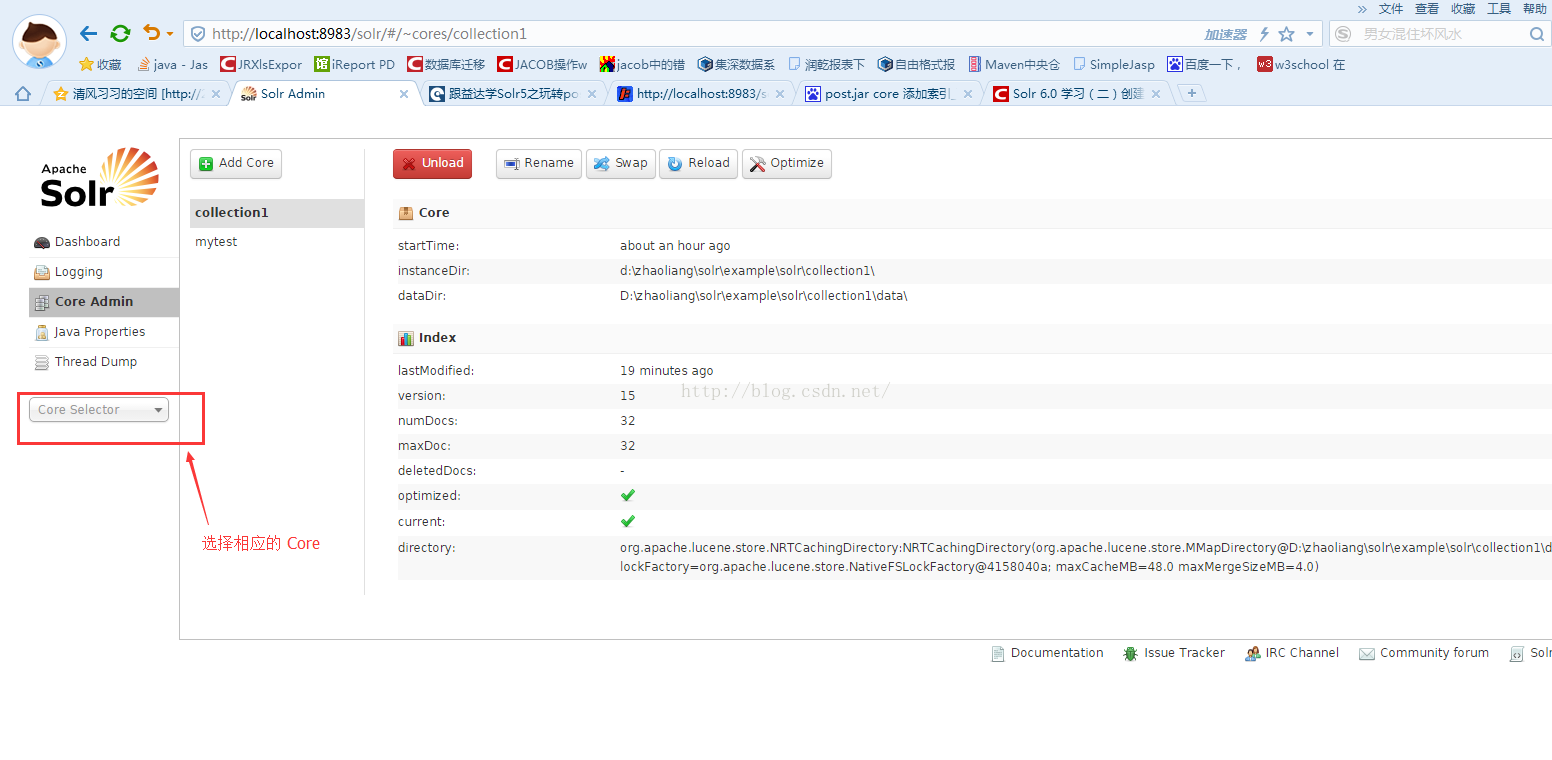This screenshot has width=1552, height=760.
Task: Click the lightning bolt accelerator icon
Action: tap(1265, 34)
